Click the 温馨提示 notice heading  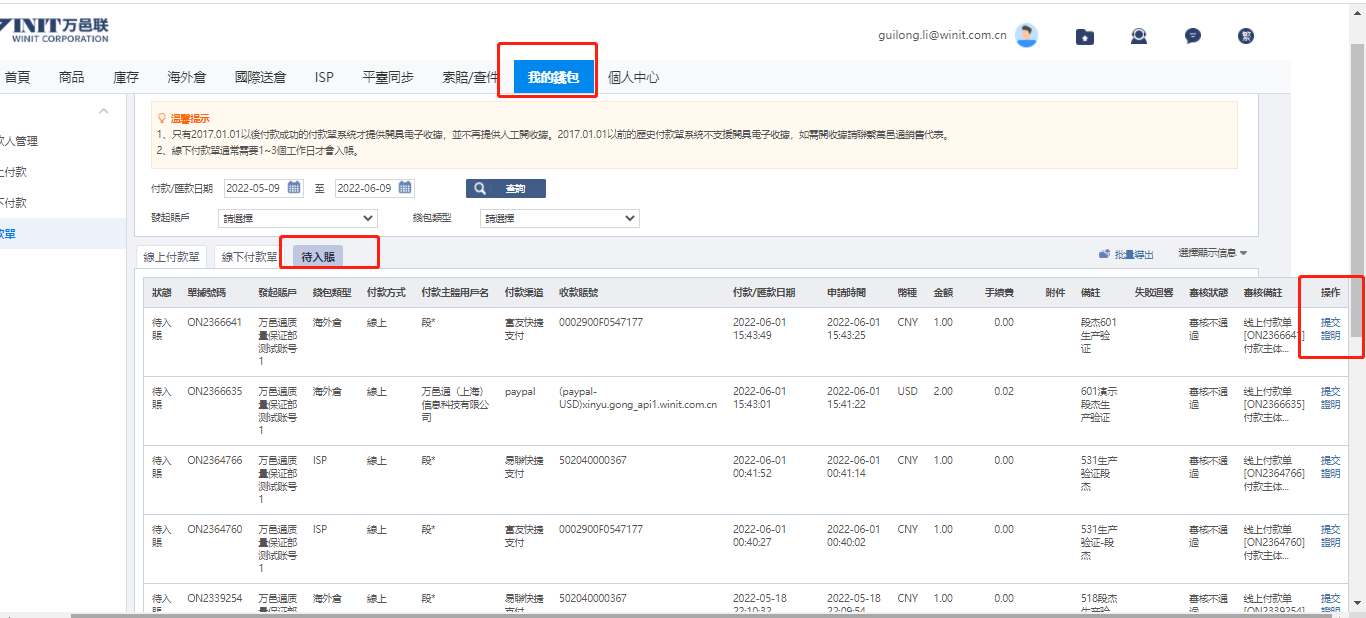click(190, 118)
